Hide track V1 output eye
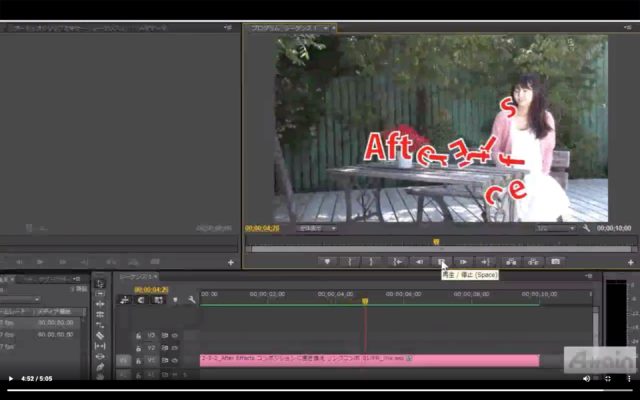Screen dimensions: 640x400 tap(175, 360)
